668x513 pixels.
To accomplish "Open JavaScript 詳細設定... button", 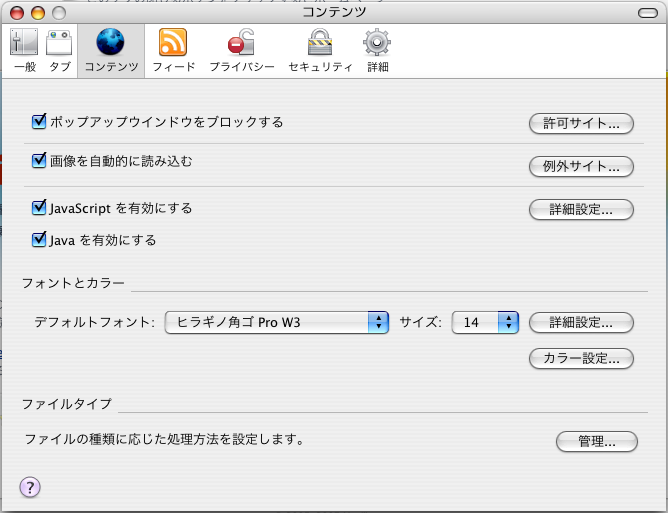I will [581, 210].
